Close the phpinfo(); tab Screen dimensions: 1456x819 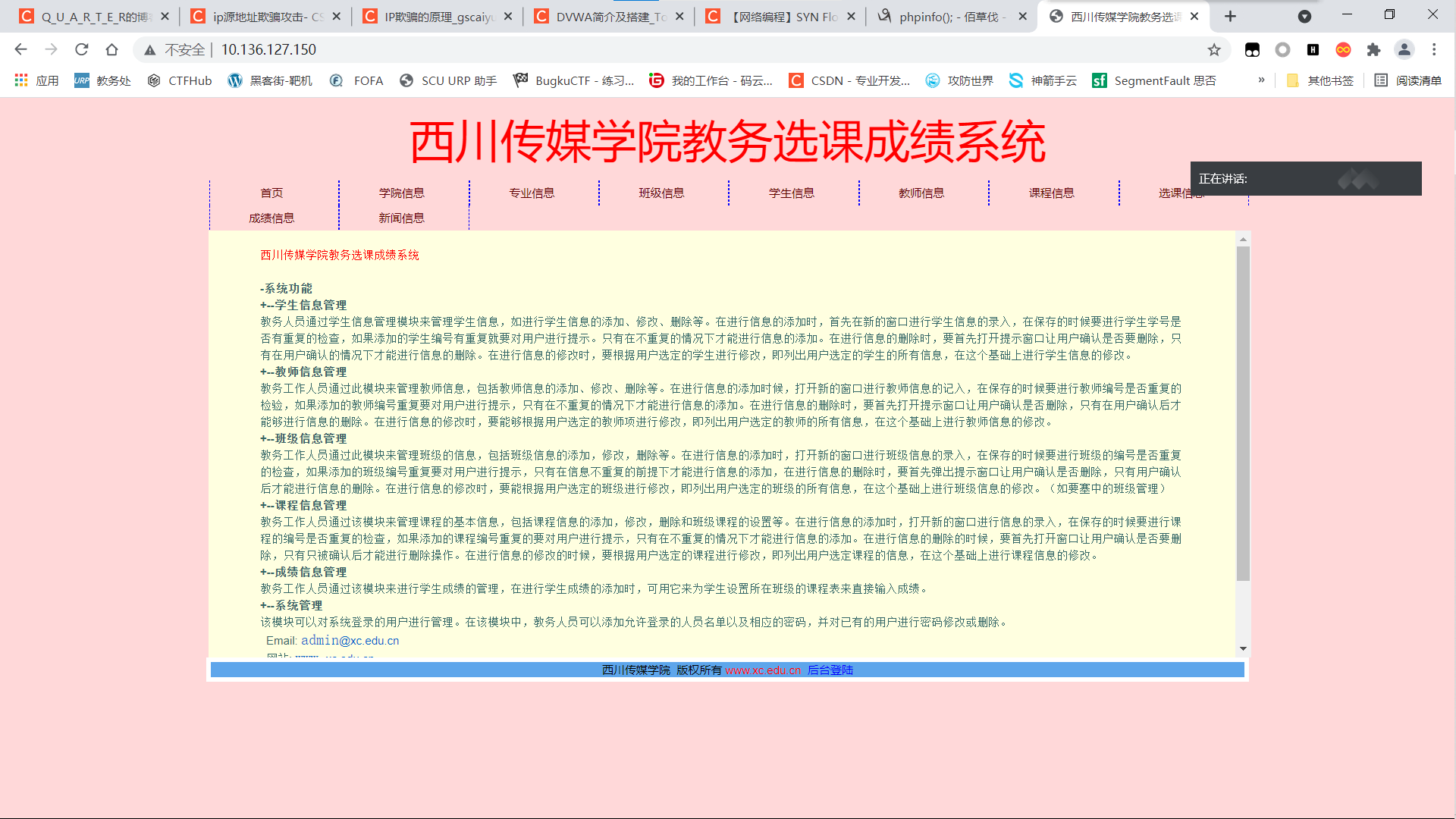click(1022, 16)
